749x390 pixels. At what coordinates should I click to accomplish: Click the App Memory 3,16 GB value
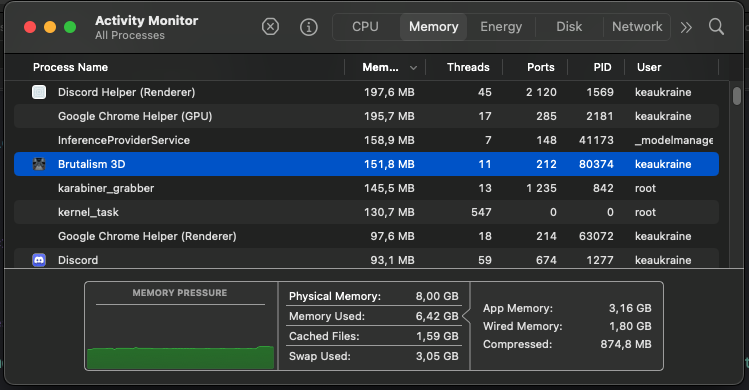coord(630,308)
